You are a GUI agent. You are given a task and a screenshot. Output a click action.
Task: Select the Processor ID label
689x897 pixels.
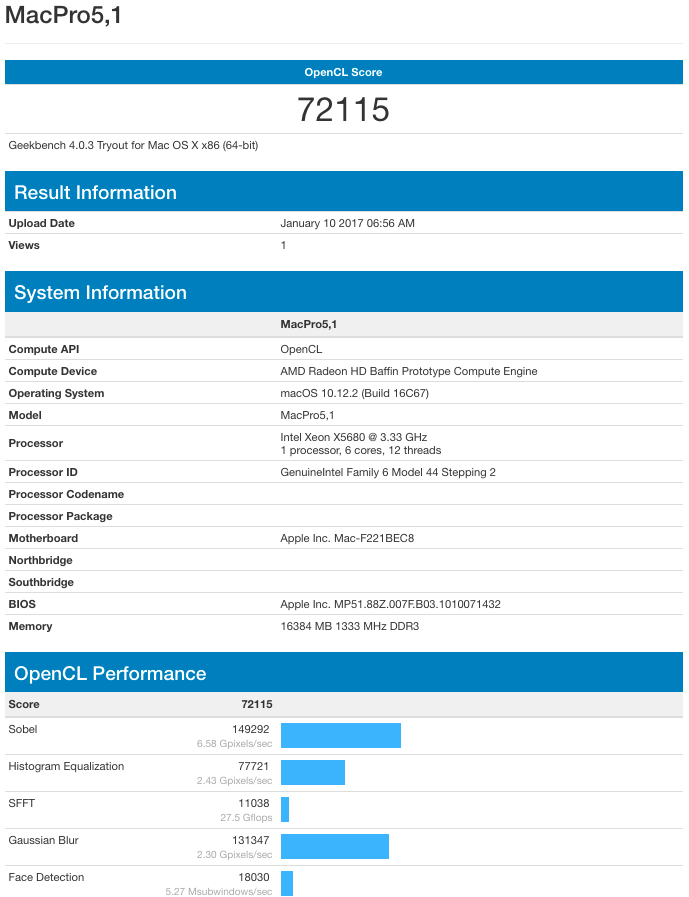coord(43,472)
